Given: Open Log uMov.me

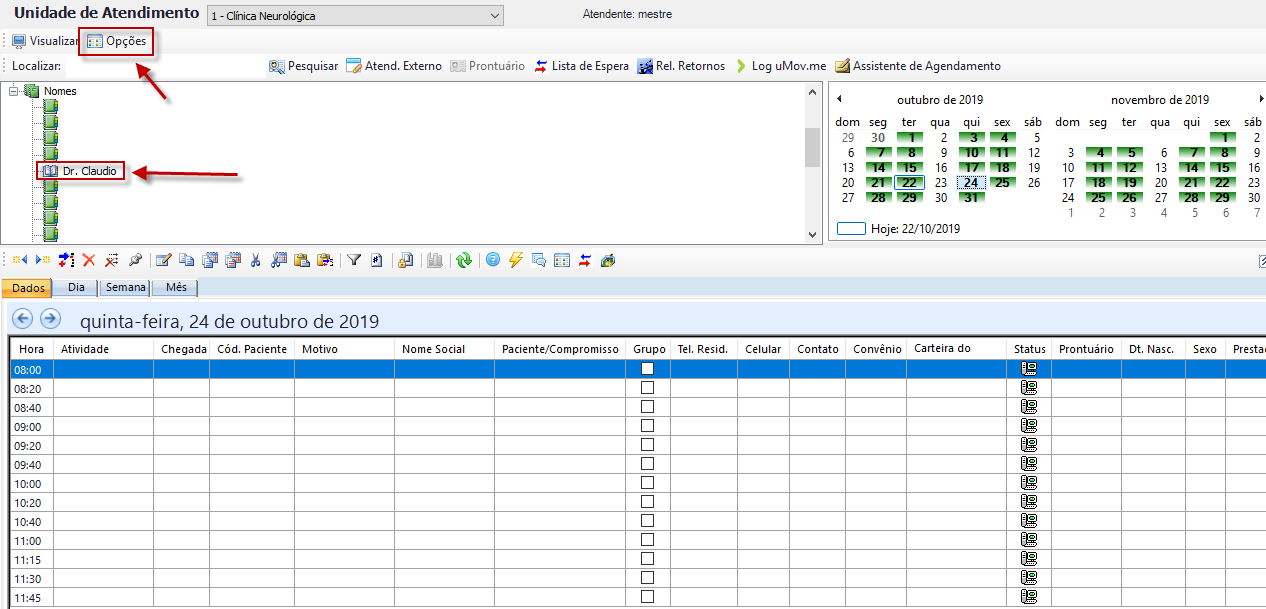Looking at the screenshot, I should tap(780, 66).
